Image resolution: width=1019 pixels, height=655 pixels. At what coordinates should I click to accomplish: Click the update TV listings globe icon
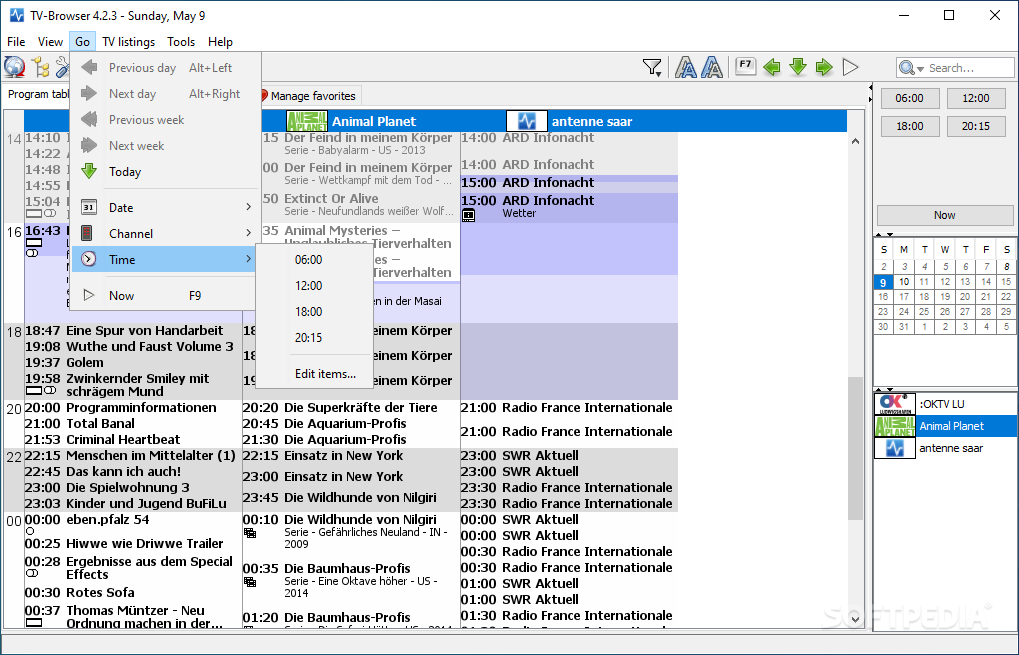tap(14, 67)
